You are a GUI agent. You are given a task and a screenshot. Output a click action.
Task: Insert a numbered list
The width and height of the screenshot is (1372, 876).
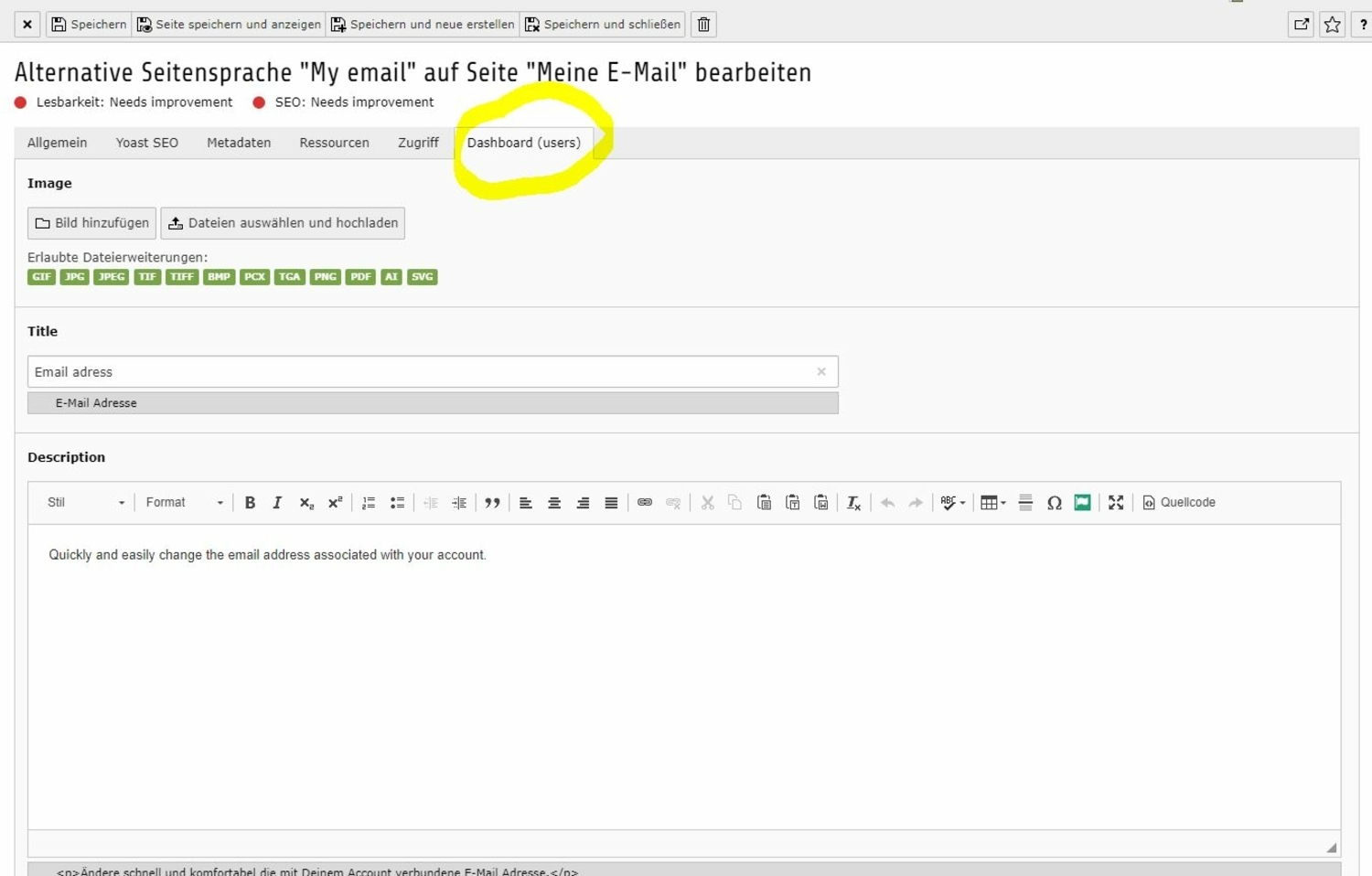(x=369, y=503)
